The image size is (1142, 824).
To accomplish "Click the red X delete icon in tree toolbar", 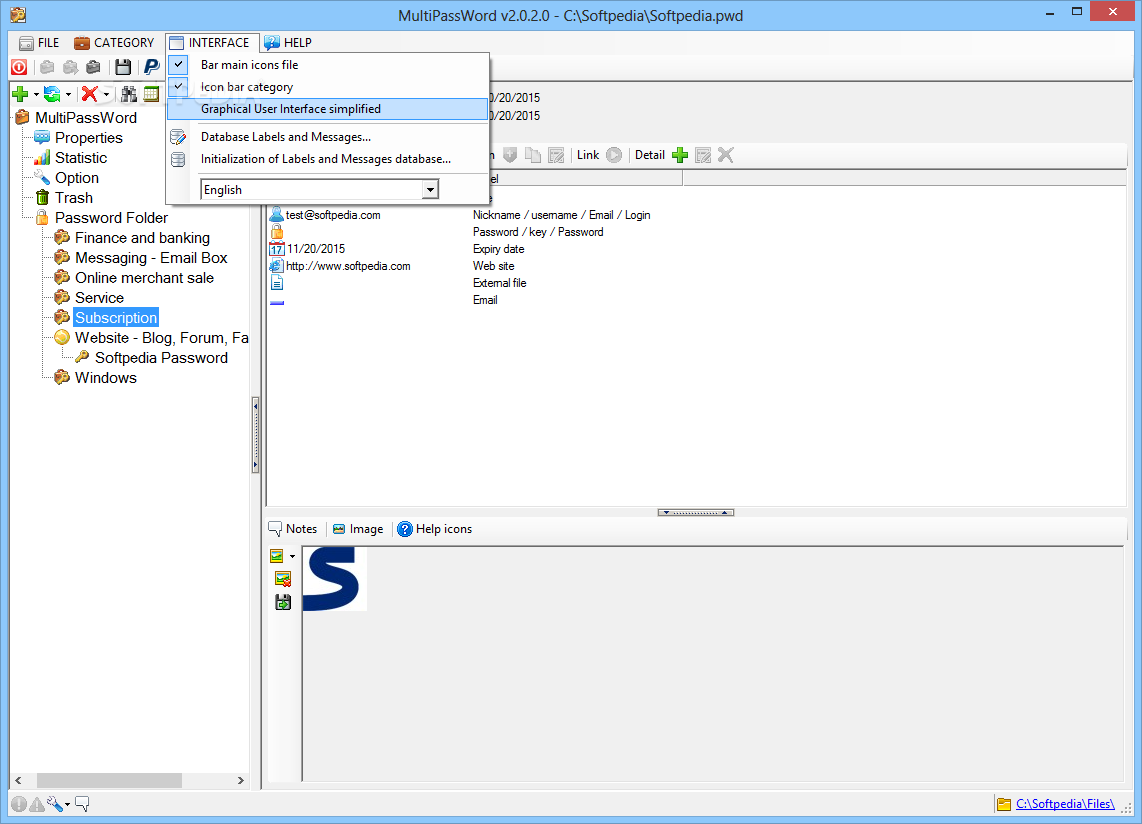I will [x=90, y=94].
